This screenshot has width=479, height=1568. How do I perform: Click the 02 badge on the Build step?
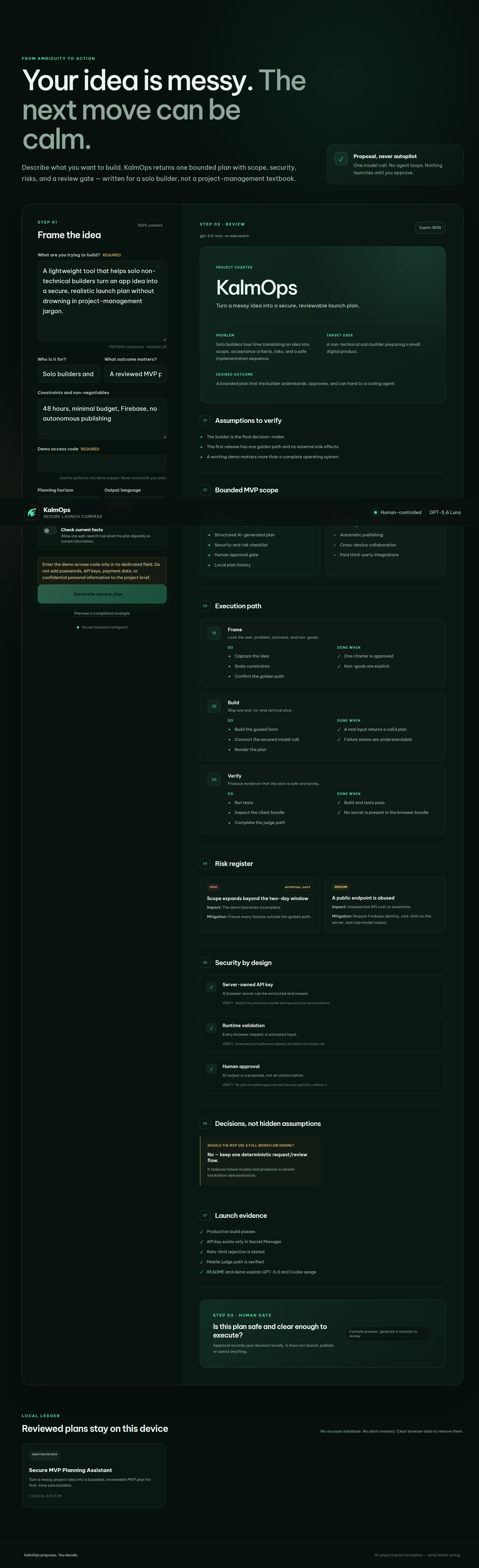[214, 706]
